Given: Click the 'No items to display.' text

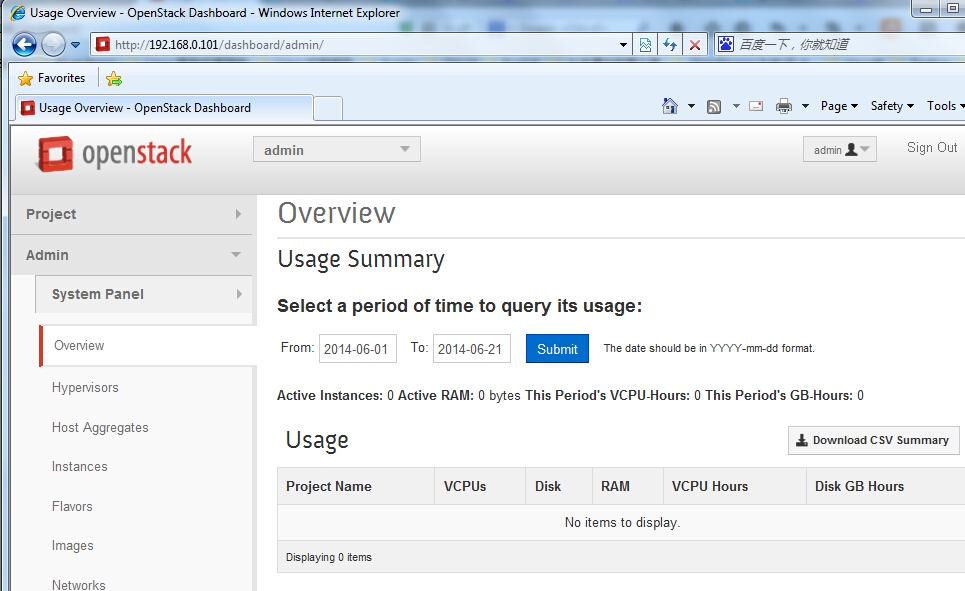Looking at the screenshot, I should coord(622,523).
